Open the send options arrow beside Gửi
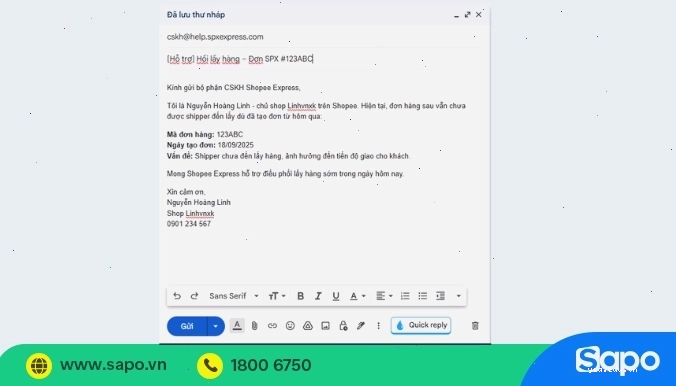The image size is (676, 386). (x=216, y=326)
